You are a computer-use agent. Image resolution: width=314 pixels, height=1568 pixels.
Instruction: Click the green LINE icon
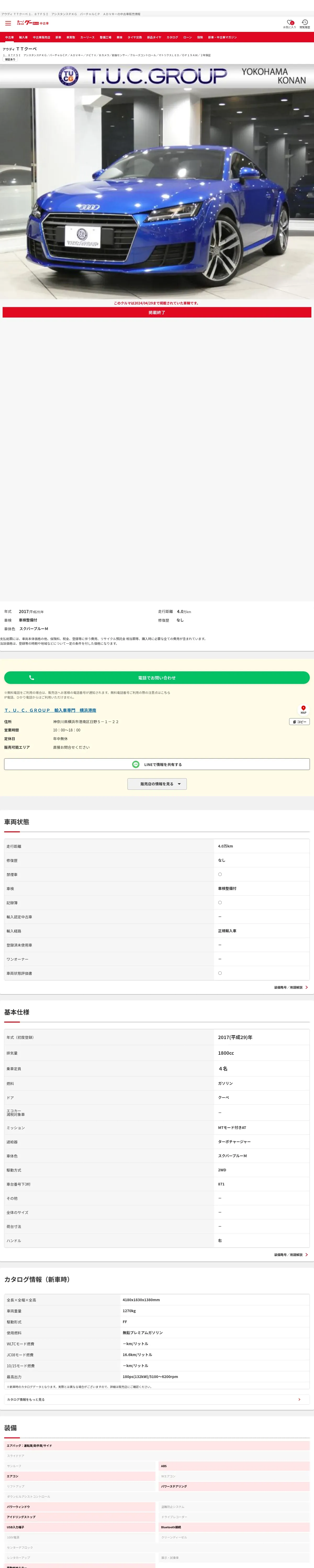coord(136,764)
